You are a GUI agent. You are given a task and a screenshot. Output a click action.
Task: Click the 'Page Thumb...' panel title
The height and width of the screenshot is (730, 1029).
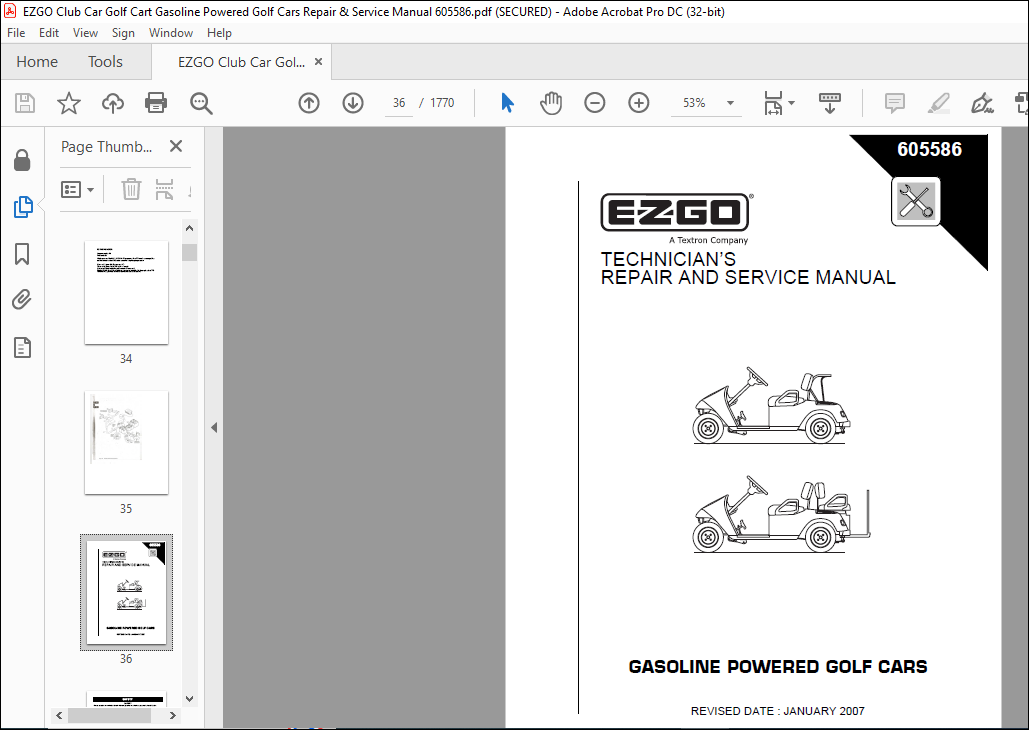(106, 146)
